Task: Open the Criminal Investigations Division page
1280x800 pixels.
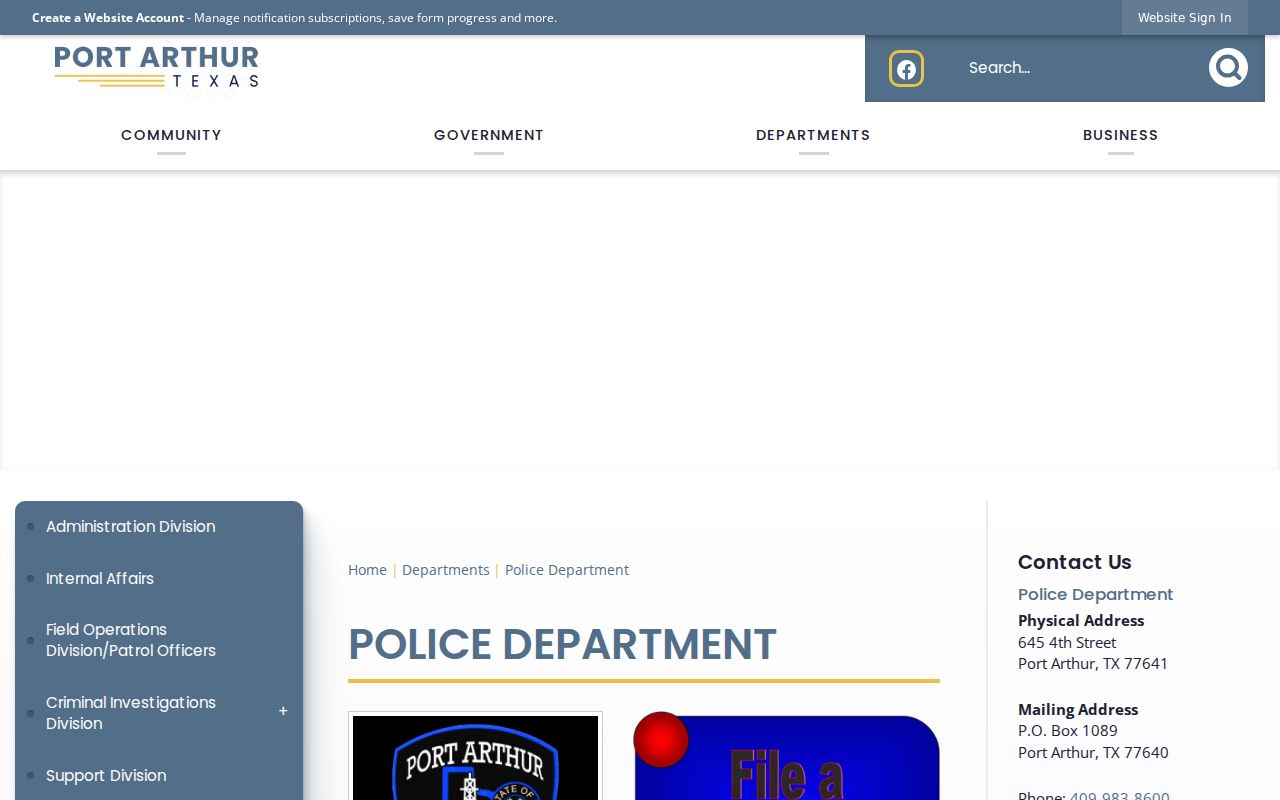Action: coord(131,713)
